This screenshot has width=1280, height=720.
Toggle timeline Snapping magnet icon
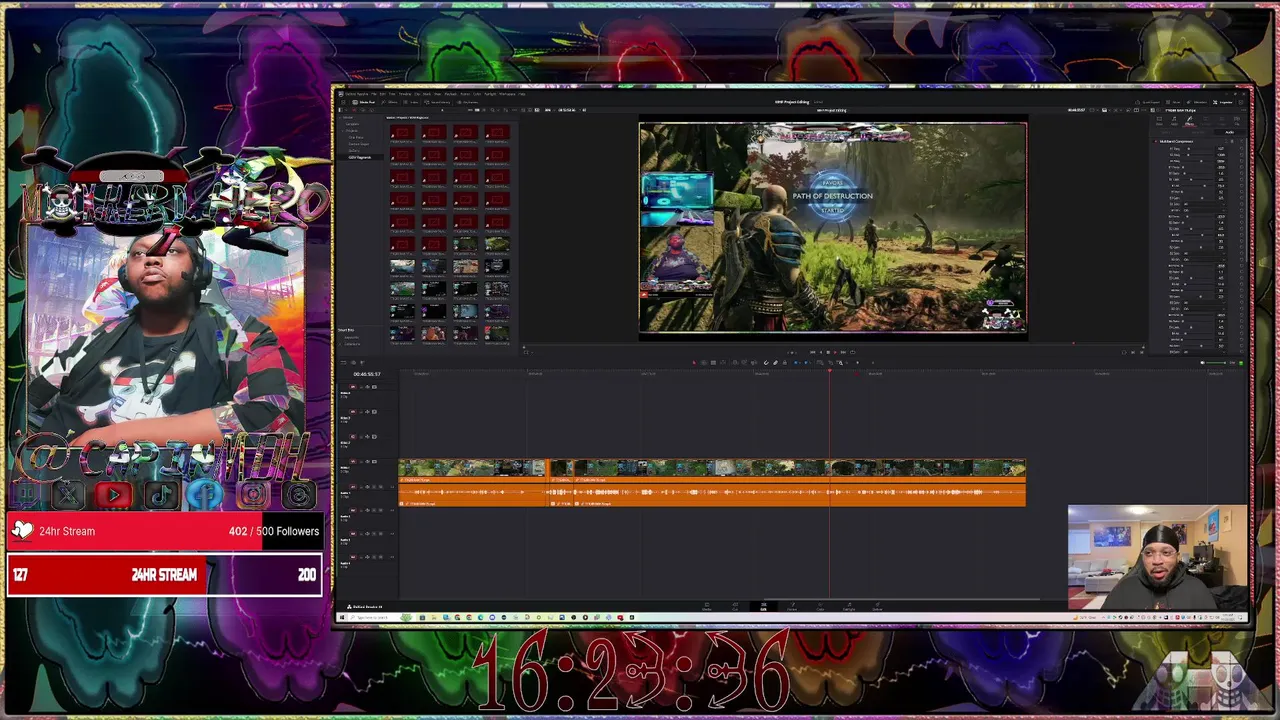tap(766, 362)
